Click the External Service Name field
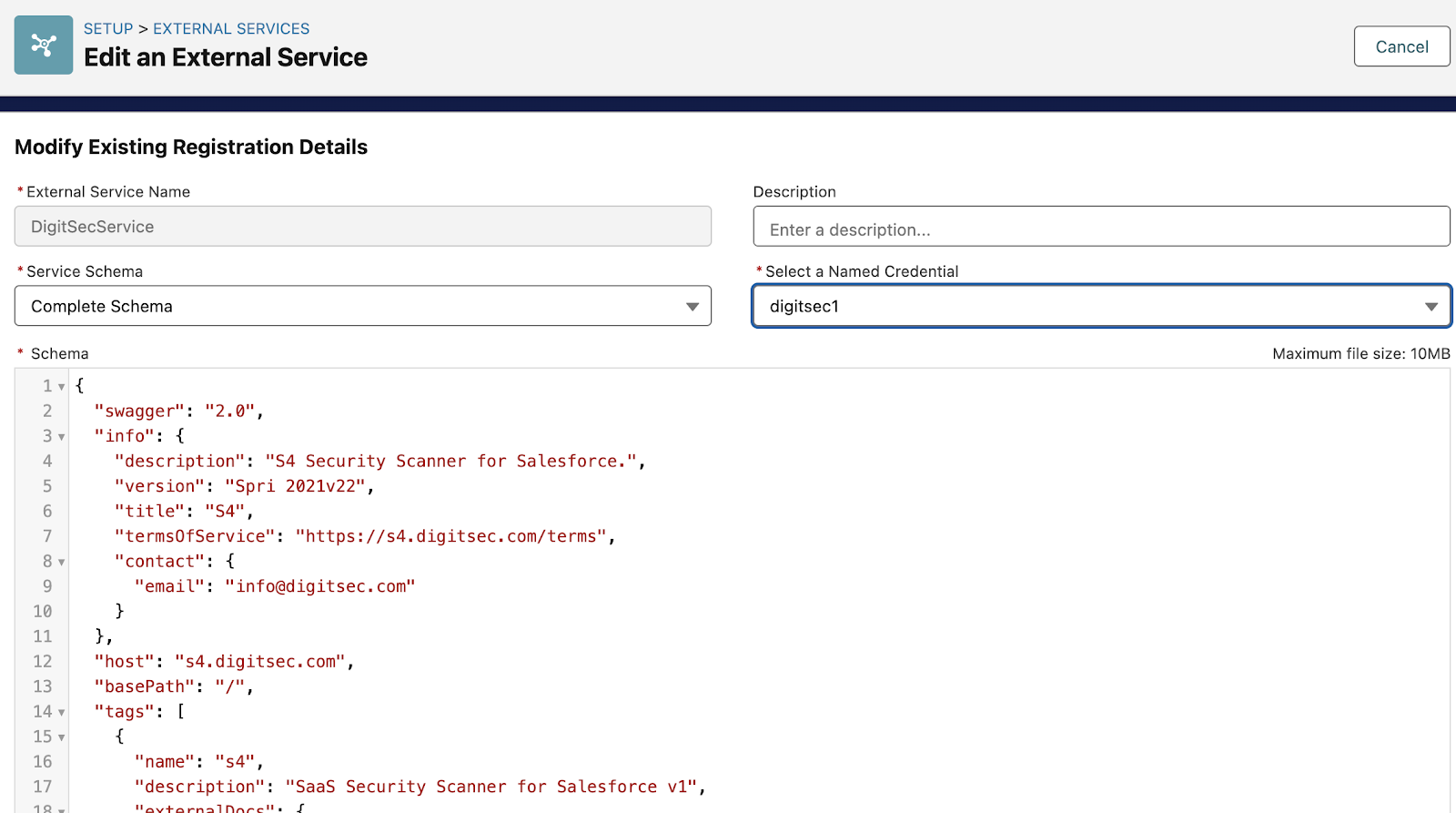The height and width of the screenshot is (813, 1456). pyautogui.click(x=363, y=227)
